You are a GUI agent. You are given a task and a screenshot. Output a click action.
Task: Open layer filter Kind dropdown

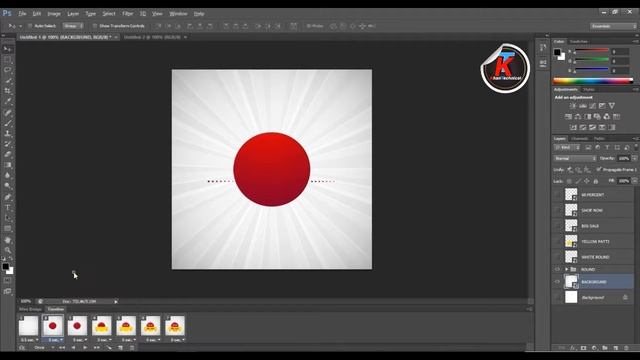(567, 147)
